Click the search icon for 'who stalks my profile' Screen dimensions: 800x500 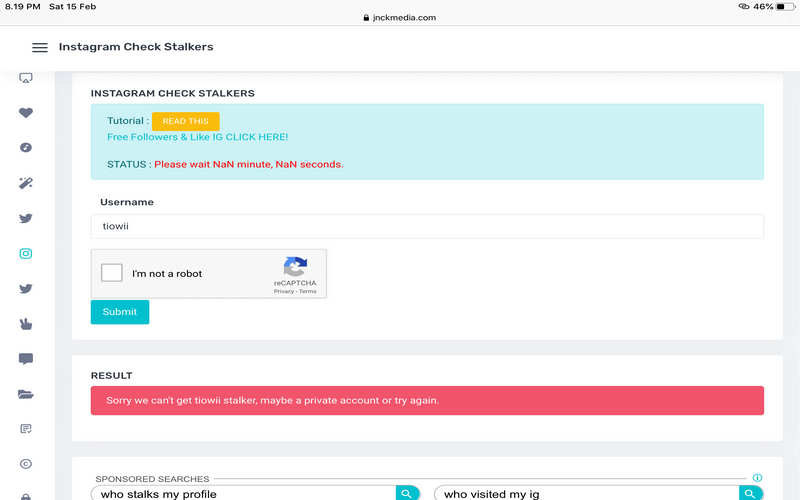pos(407,493)
